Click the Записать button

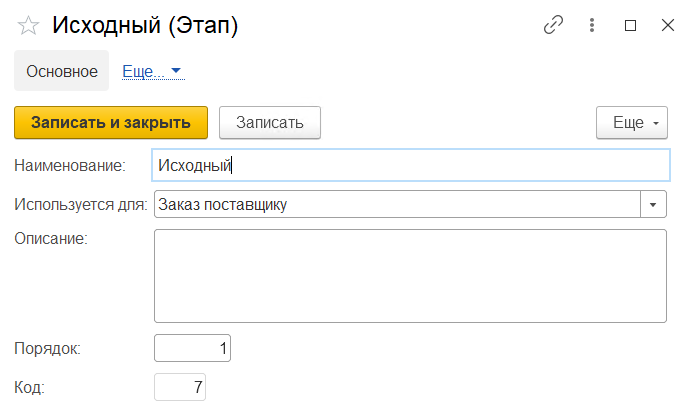269,122
